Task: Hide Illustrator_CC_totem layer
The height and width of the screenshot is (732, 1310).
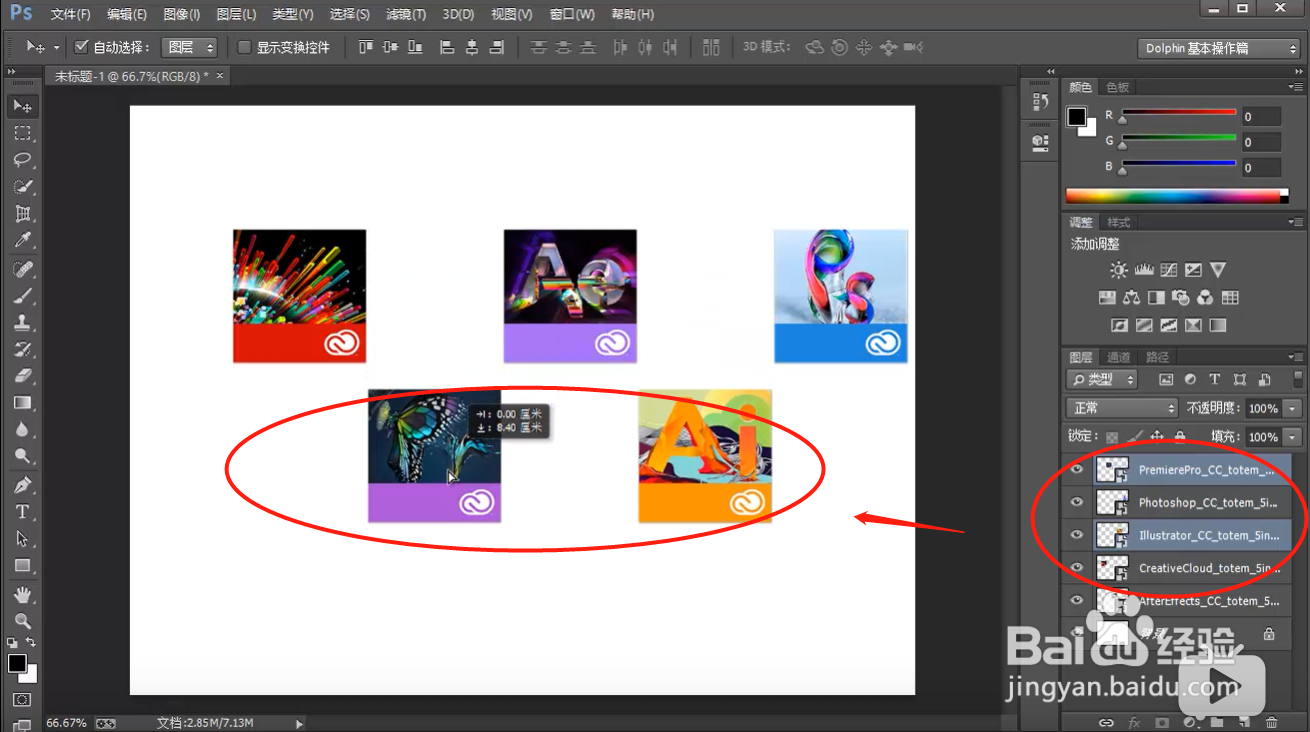Action: pos(1077,535)
